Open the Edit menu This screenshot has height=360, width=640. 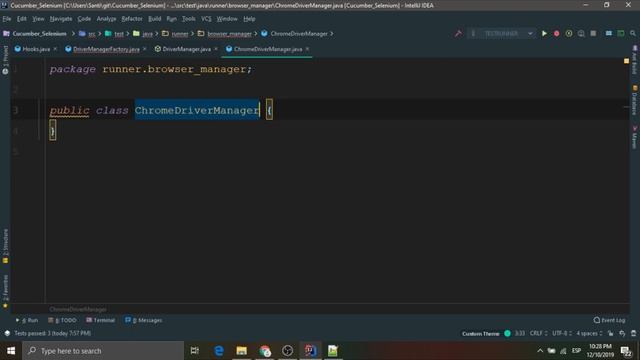(22, 19)
